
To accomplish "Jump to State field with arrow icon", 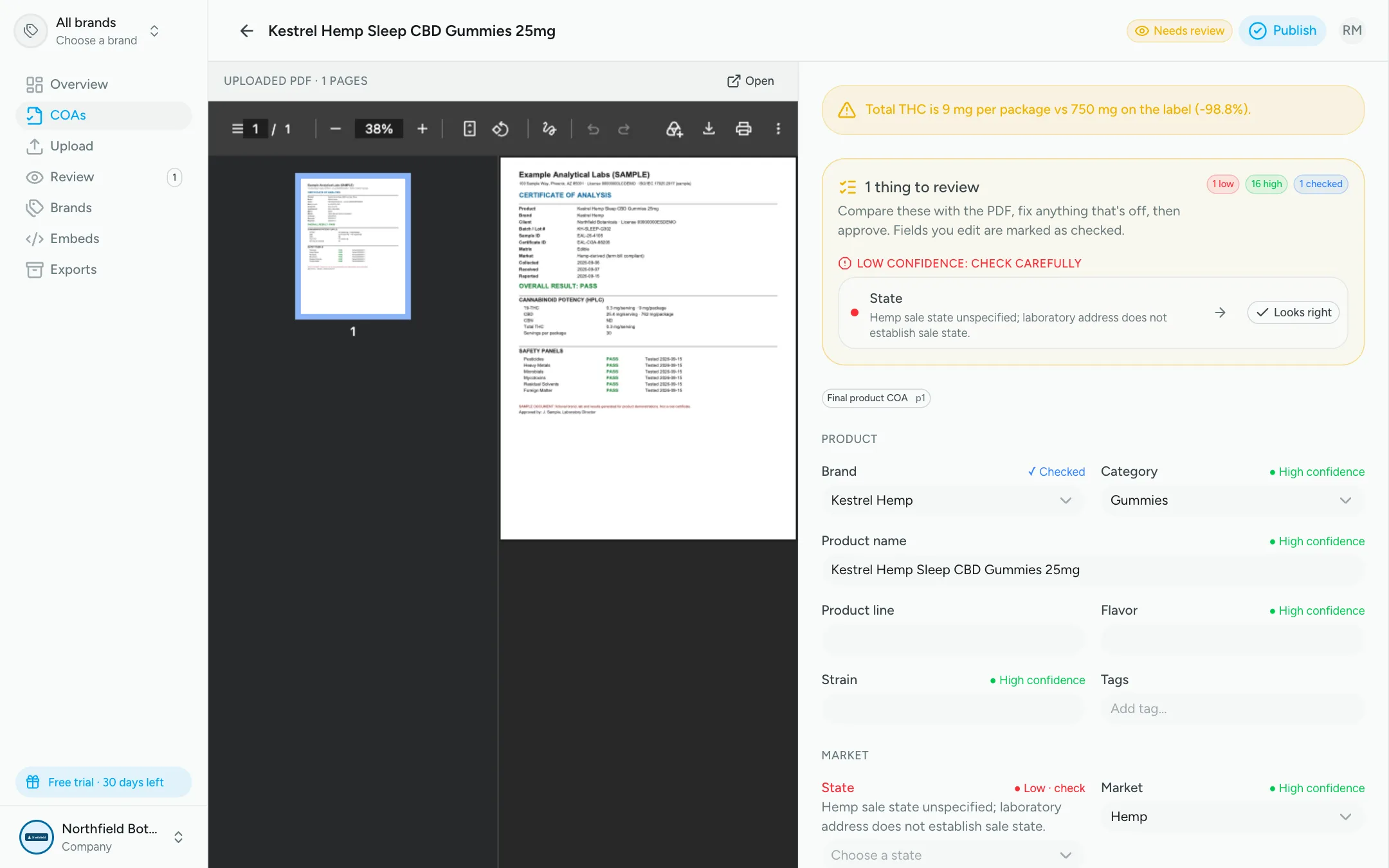I will [x=1220, y=312].
